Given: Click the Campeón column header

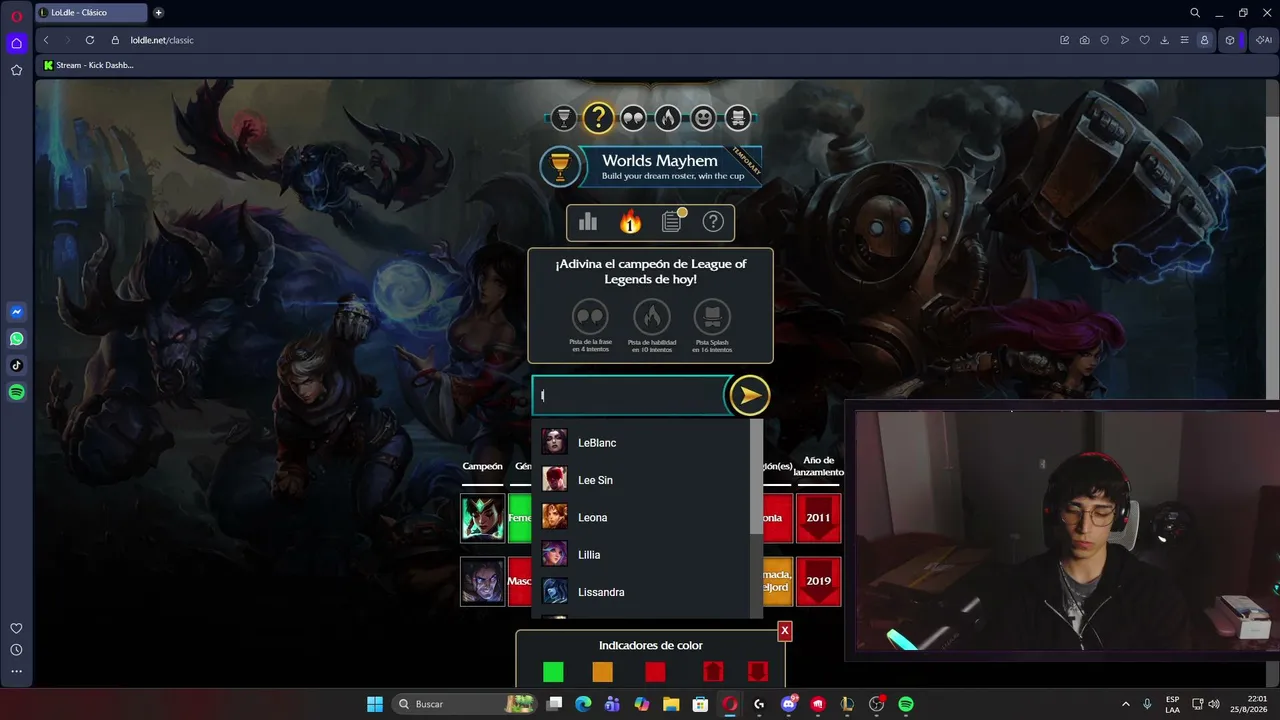Looking at the screenshot, I should coord(482,467).
